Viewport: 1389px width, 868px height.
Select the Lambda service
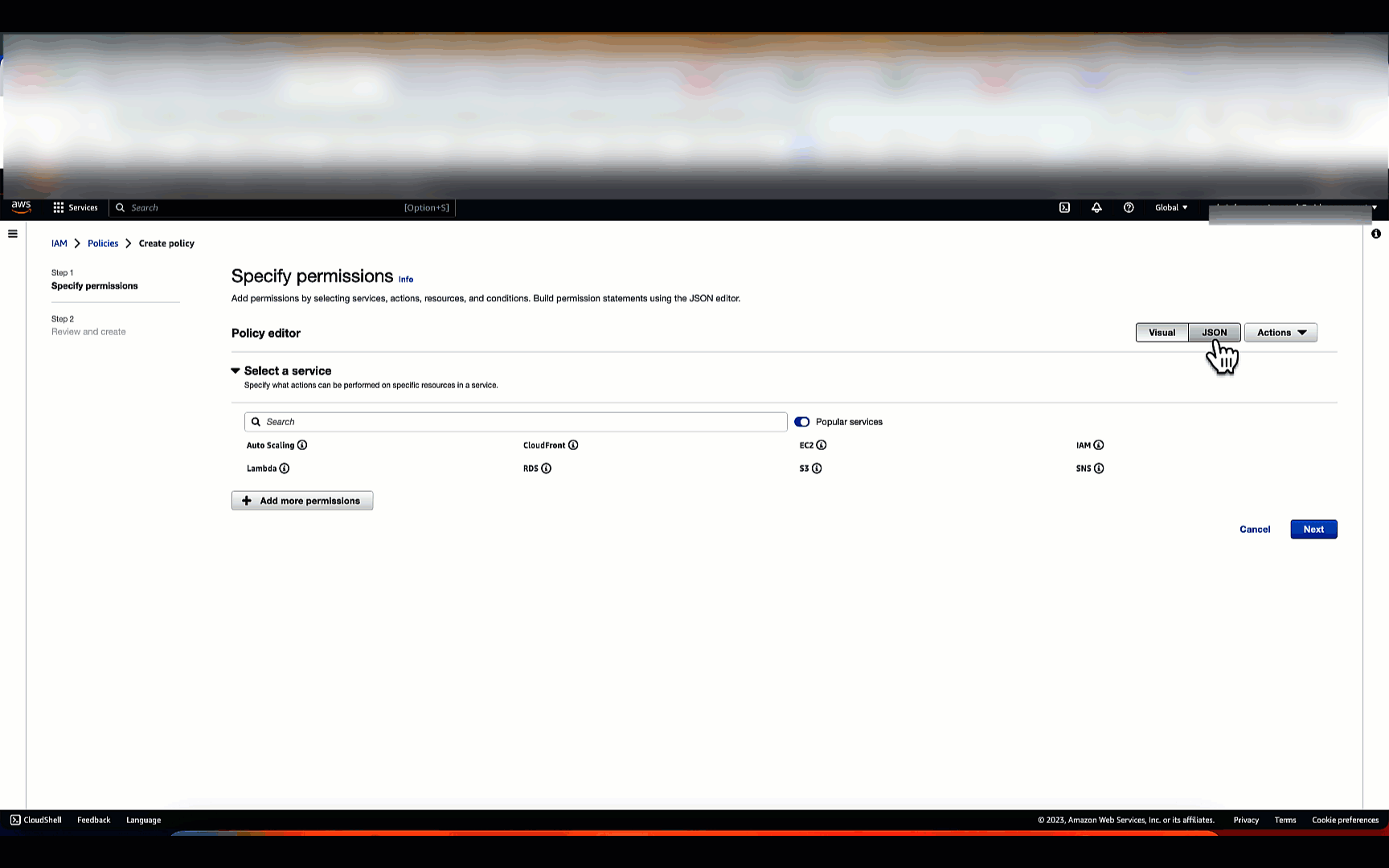(x=261, y=469)
